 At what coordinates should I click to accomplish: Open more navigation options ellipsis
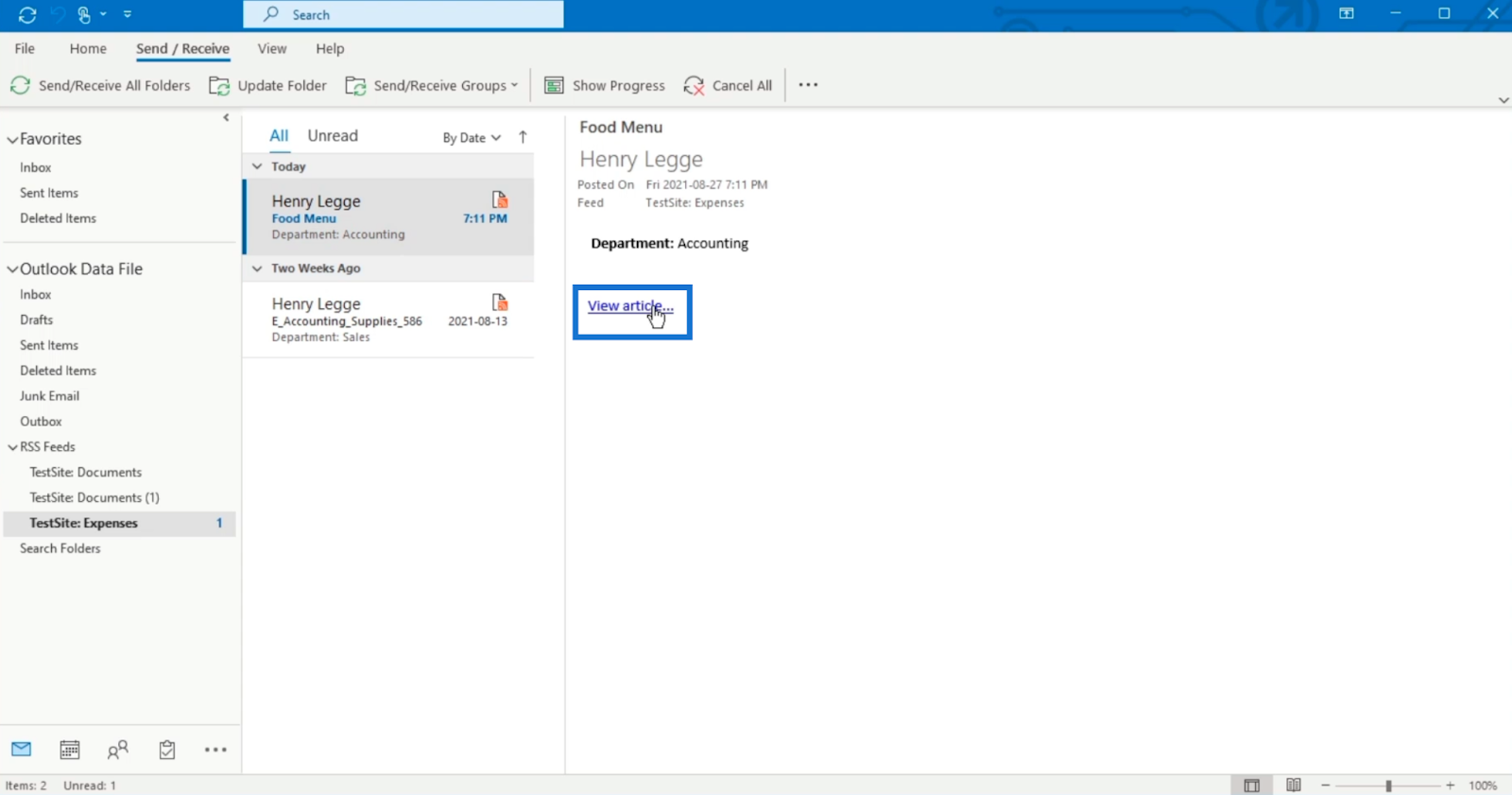(x=215, y=750)
